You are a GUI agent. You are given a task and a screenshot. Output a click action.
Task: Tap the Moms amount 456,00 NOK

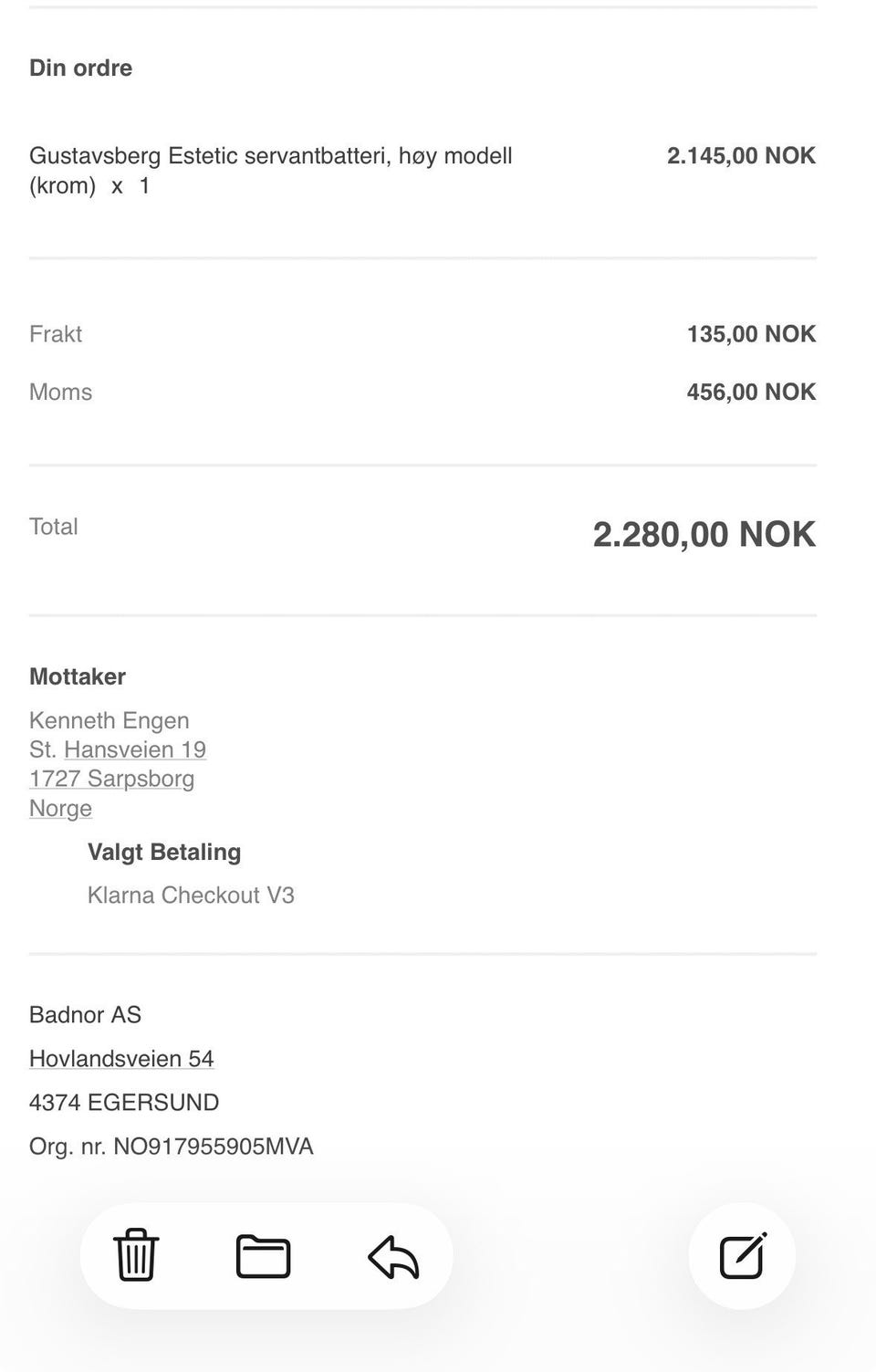pyautogui.click(x=751, y=392)
